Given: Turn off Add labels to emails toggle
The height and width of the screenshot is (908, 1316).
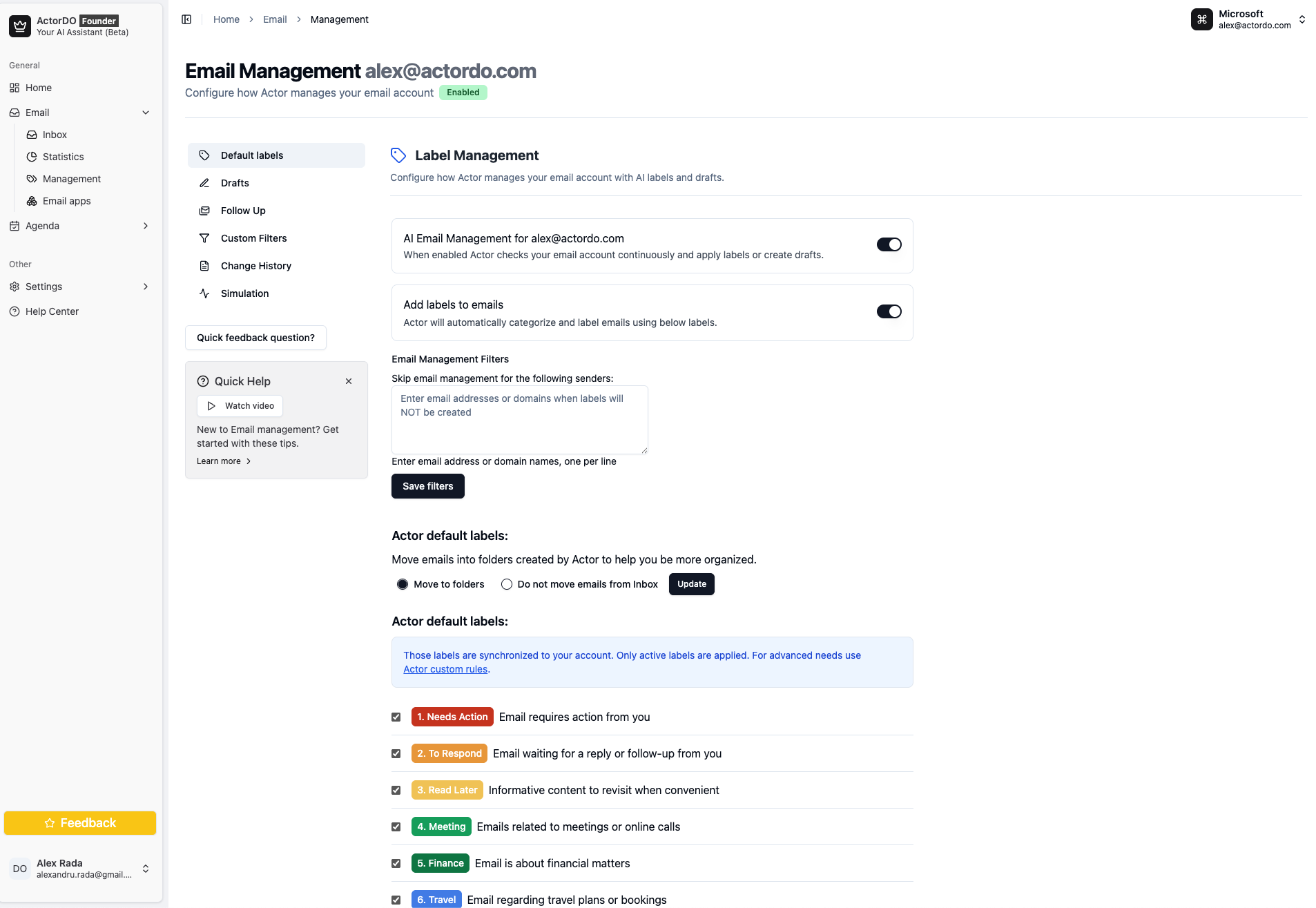Looking at the screenshot, I should (x=889, y=311).
